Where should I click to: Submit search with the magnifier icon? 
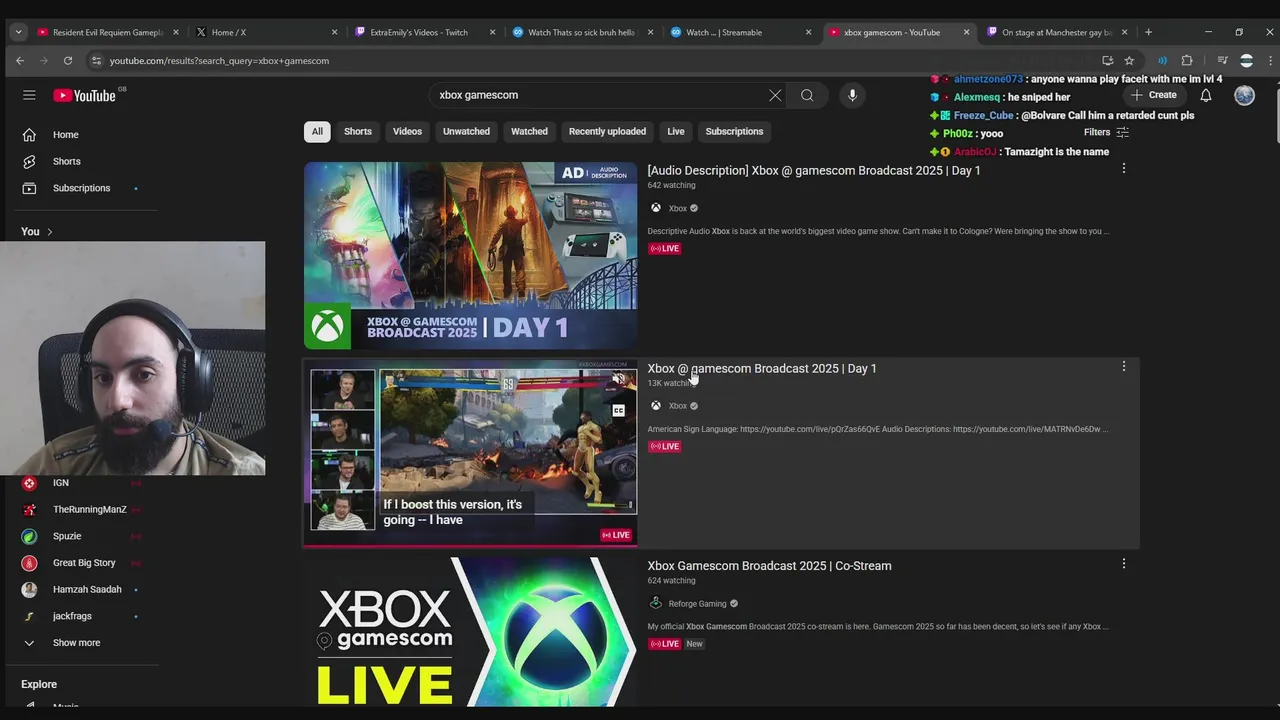point(807,95)
